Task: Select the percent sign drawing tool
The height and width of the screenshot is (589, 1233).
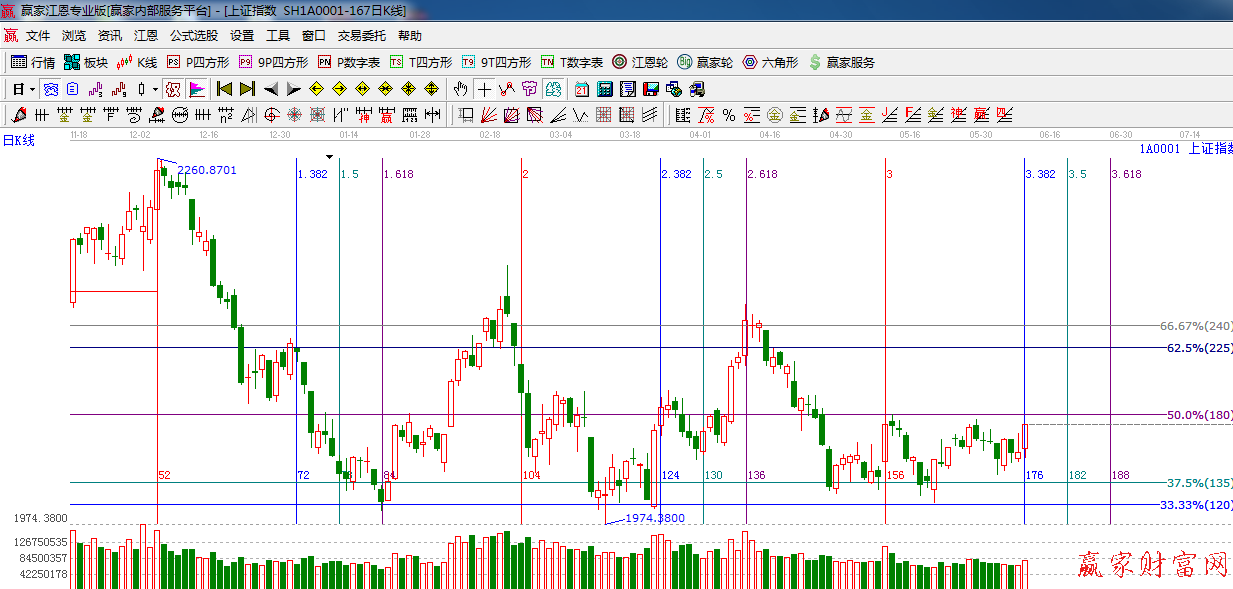Action: (729, 115)
